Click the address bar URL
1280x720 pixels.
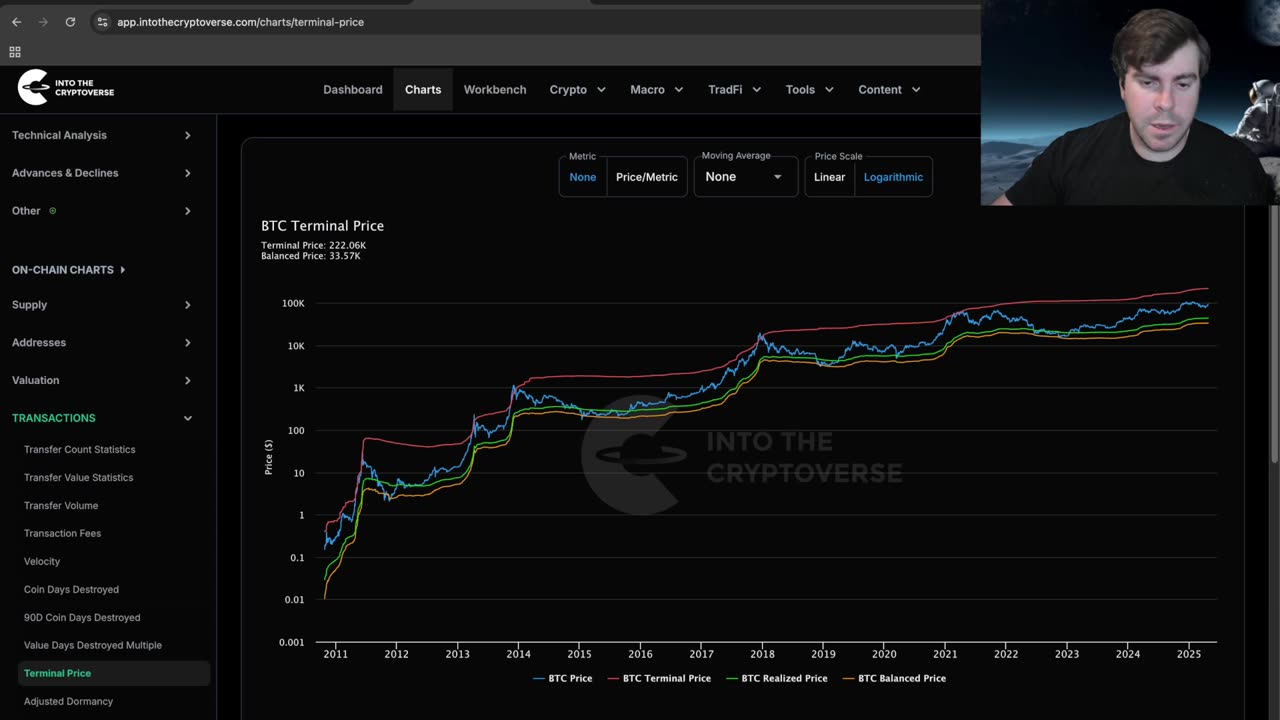point(240,22)
